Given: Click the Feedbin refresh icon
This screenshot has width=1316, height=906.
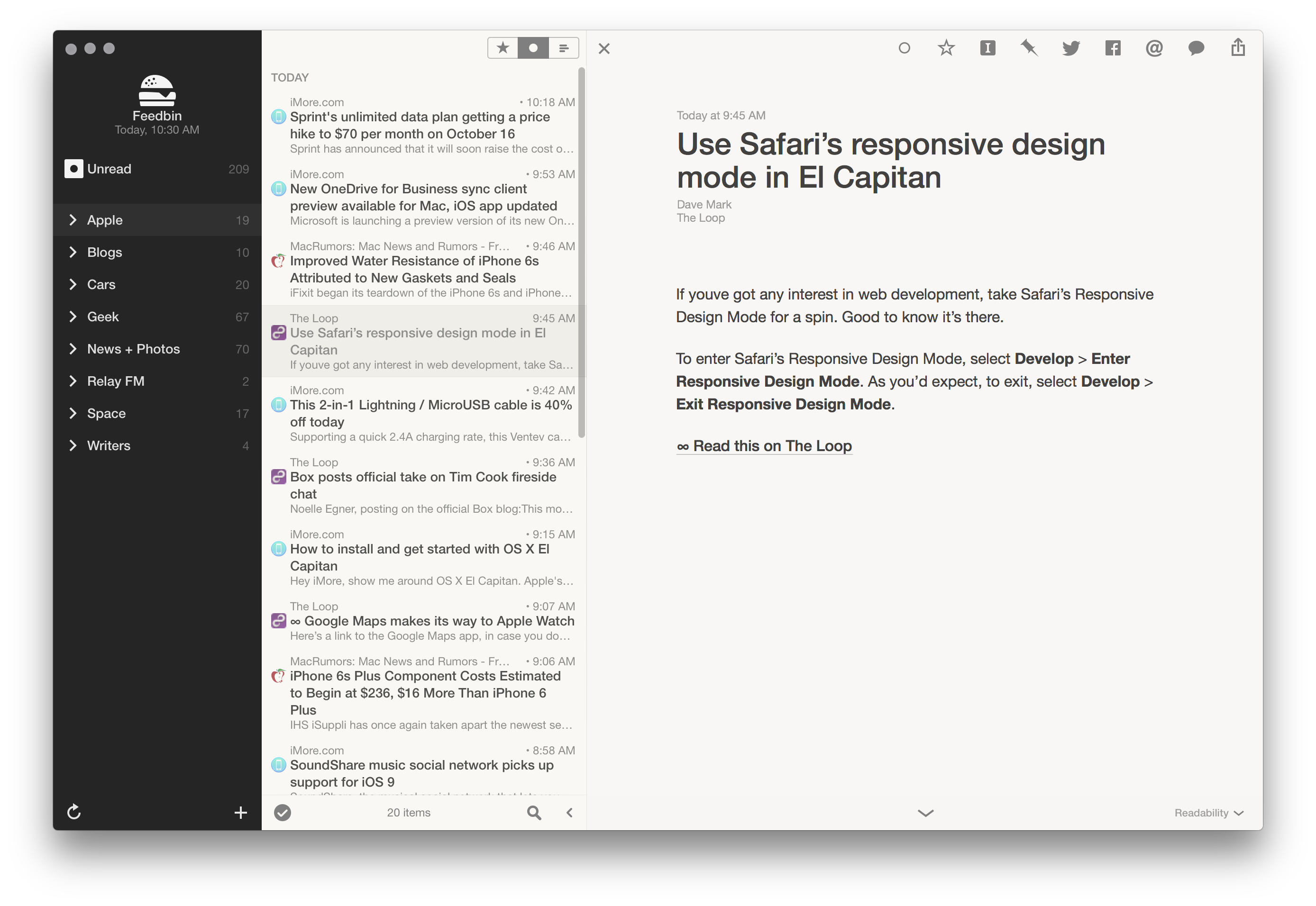Looking at the screenshot, I should pos(75,811).
